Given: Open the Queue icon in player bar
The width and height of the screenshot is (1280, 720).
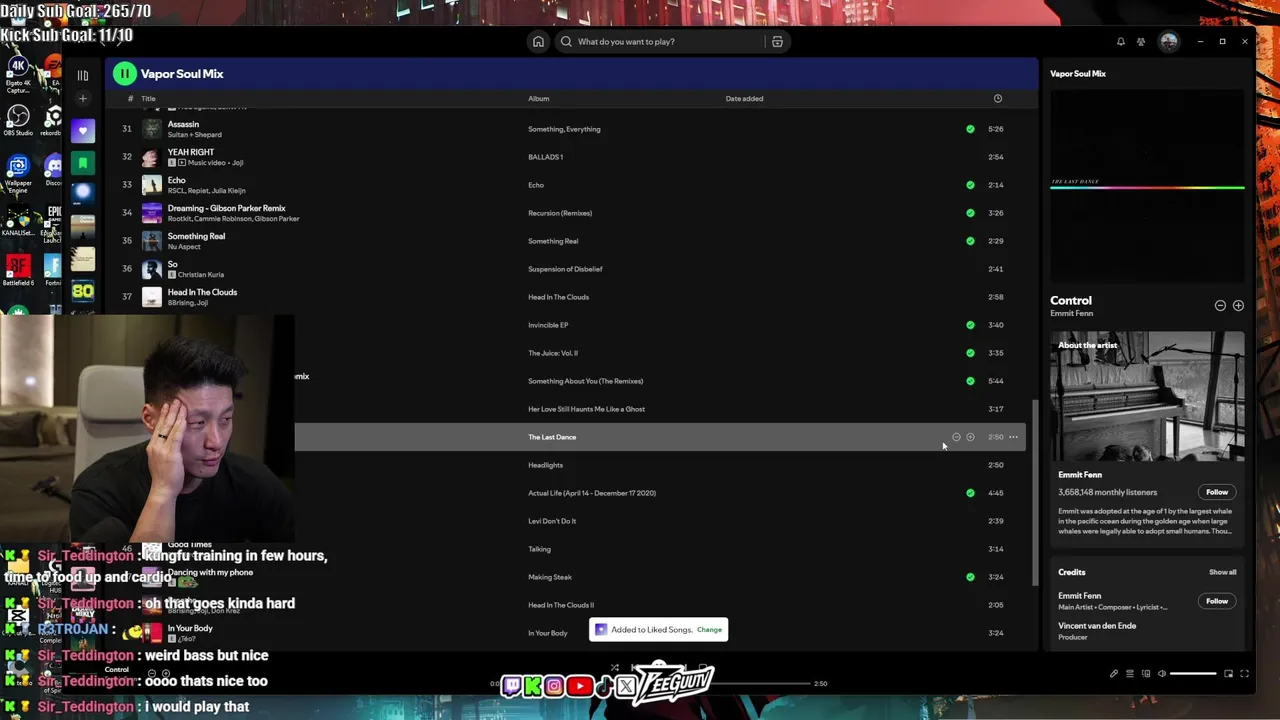Looking at the screenshot, I should coord(1130,674).
